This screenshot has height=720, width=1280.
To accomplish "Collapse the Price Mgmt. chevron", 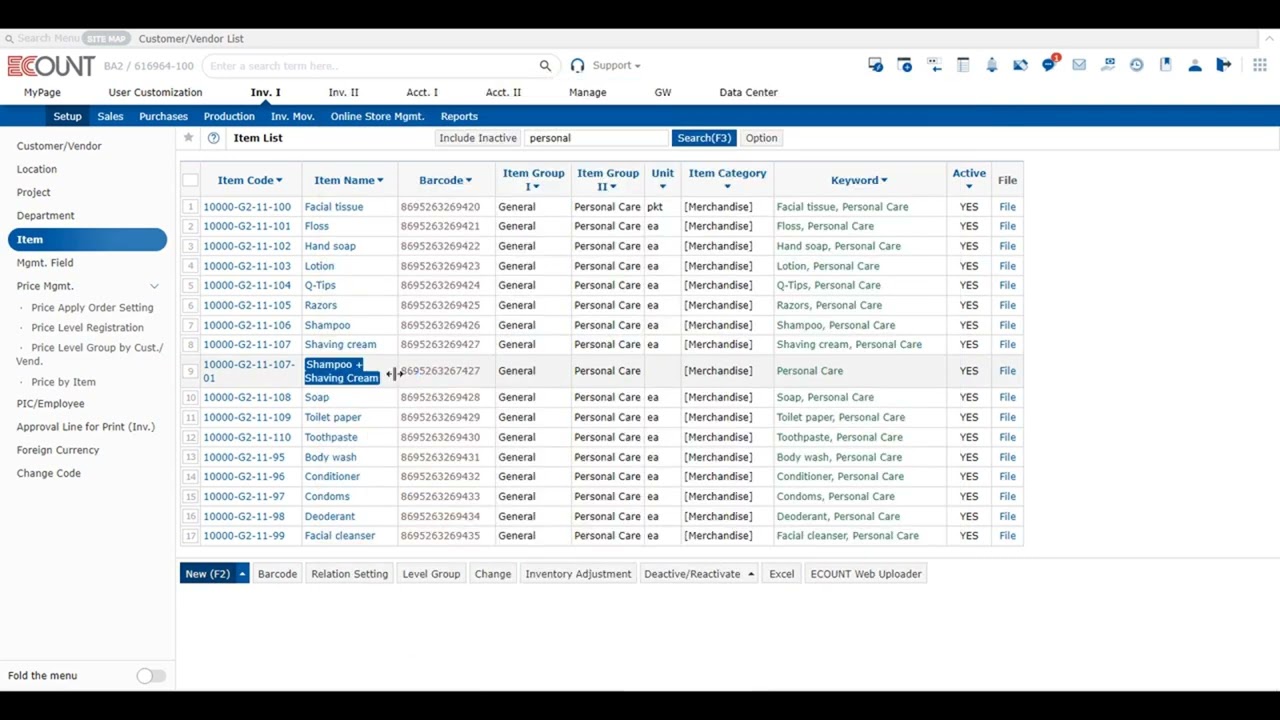I will (154, 286).
